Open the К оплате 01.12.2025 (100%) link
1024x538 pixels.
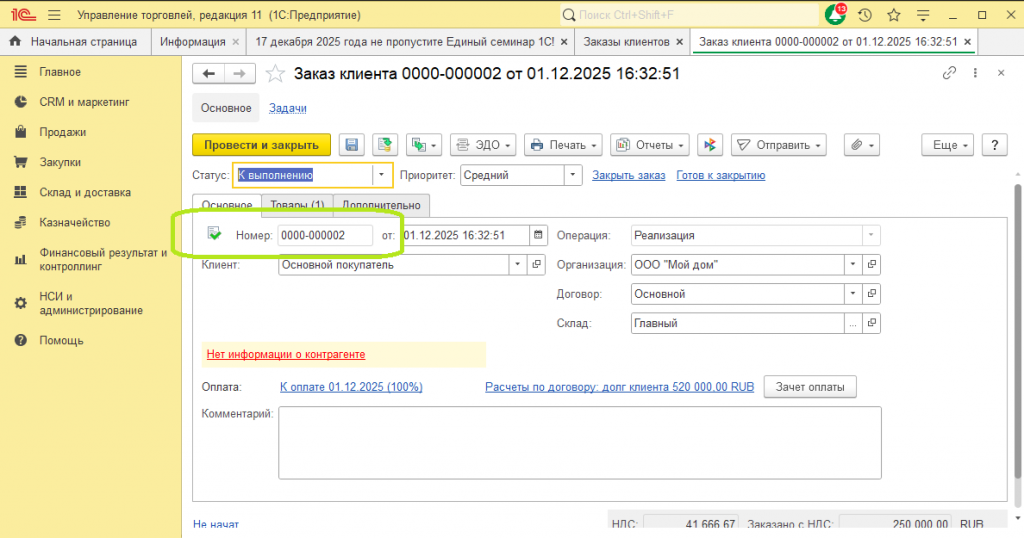[x=351, y=387]
